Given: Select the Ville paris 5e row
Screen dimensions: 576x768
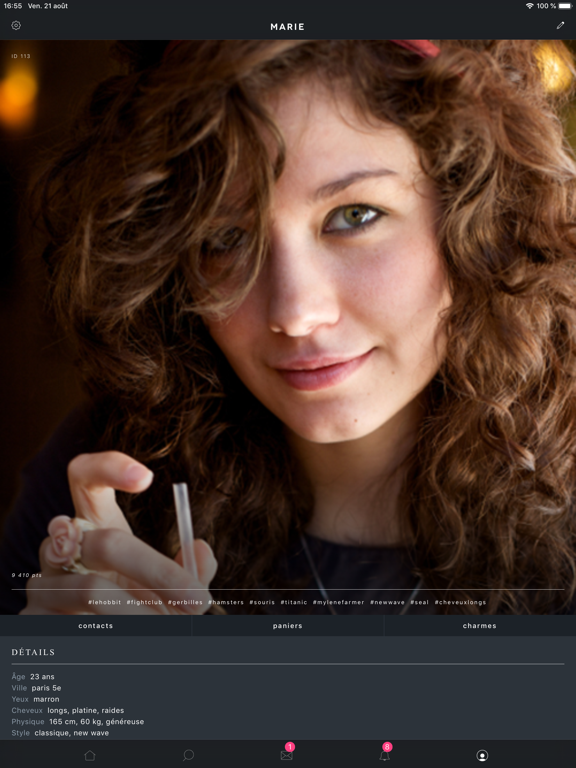Looking at the screenshot, I should pyautogui.click(x=36, y=688).
